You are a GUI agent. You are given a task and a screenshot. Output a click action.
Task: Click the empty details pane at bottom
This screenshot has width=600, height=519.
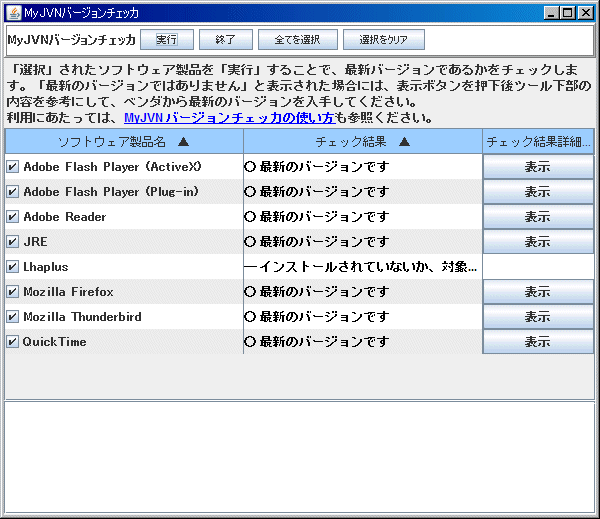pos(300,457)
